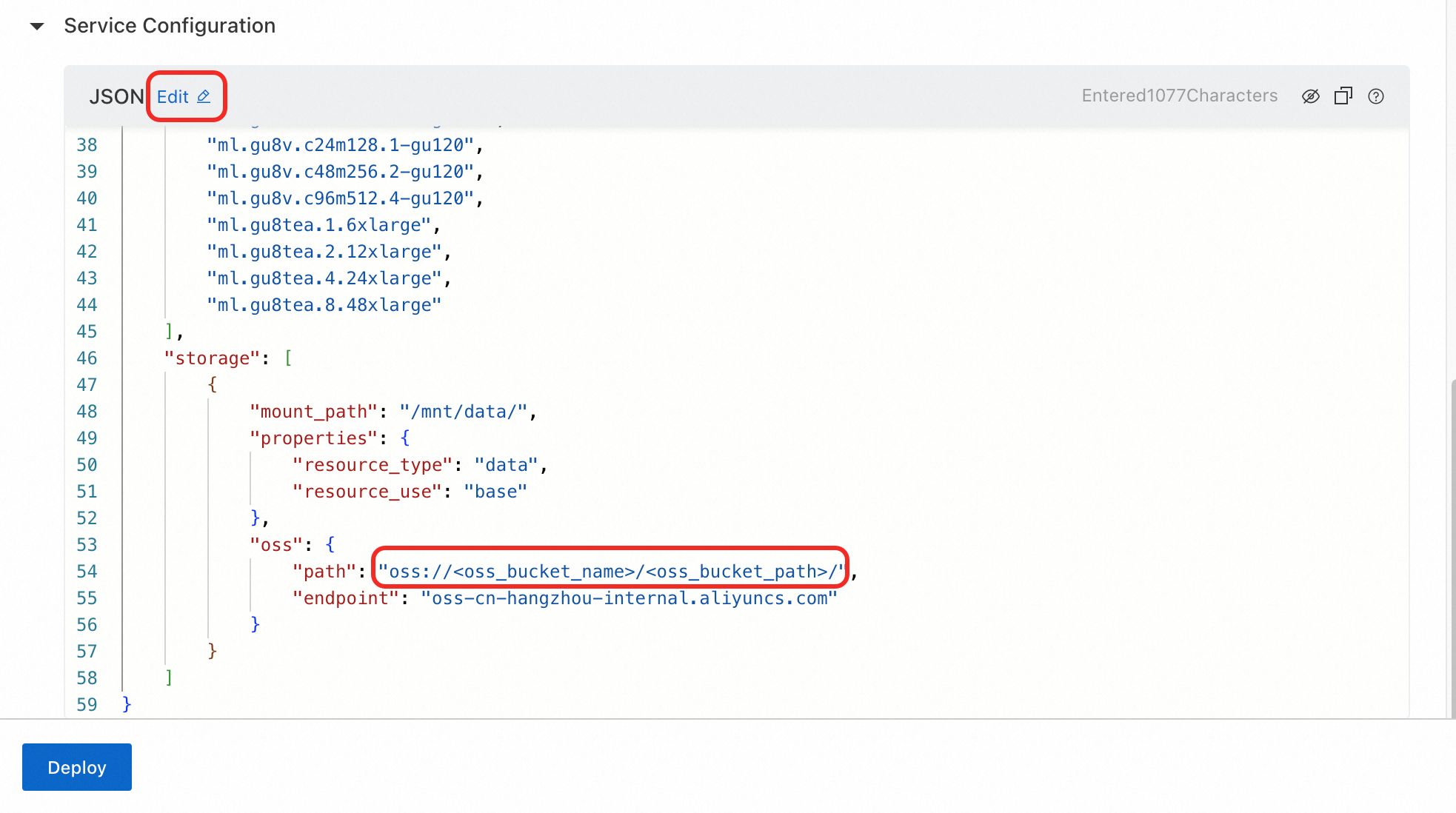Click the Entered1077Characters counter text
Viewport: 1456px width, 813px height.
pos(1179,96)
